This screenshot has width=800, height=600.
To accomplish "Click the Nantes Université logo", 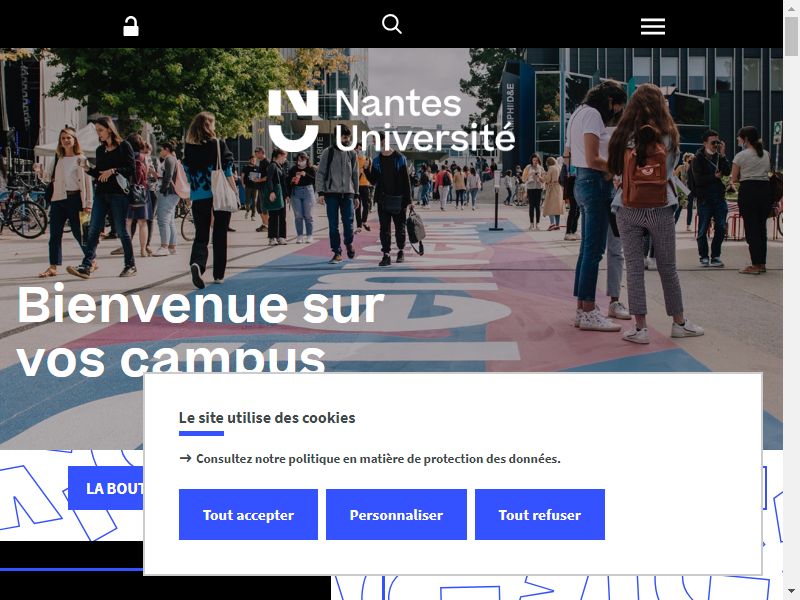I will (x=391, y=120).
